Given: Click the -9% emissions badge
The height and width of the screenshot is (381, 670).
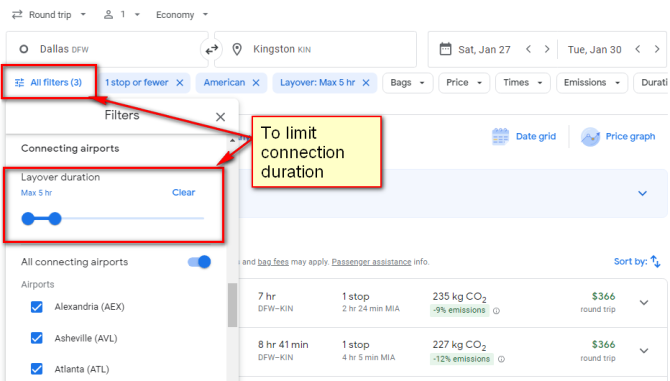Looking at the screenshot, I should click(x=459, y=311).
